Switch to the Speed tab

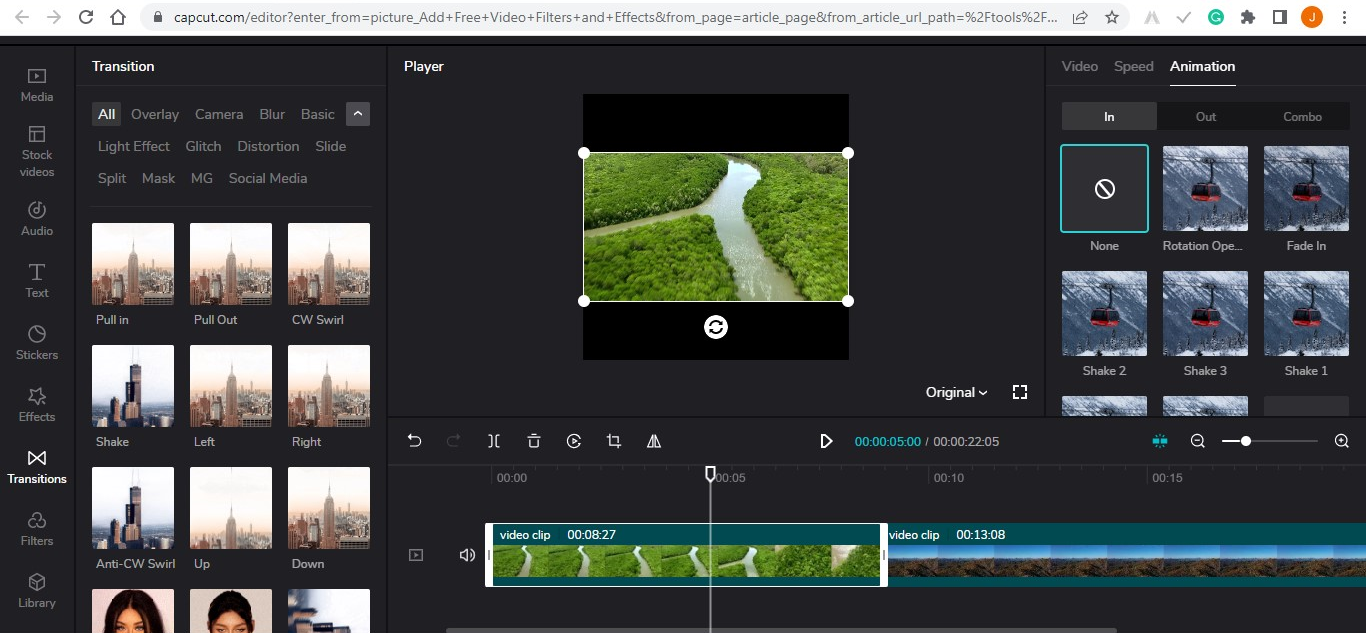pyautogui.click(x=1133, y=66)
